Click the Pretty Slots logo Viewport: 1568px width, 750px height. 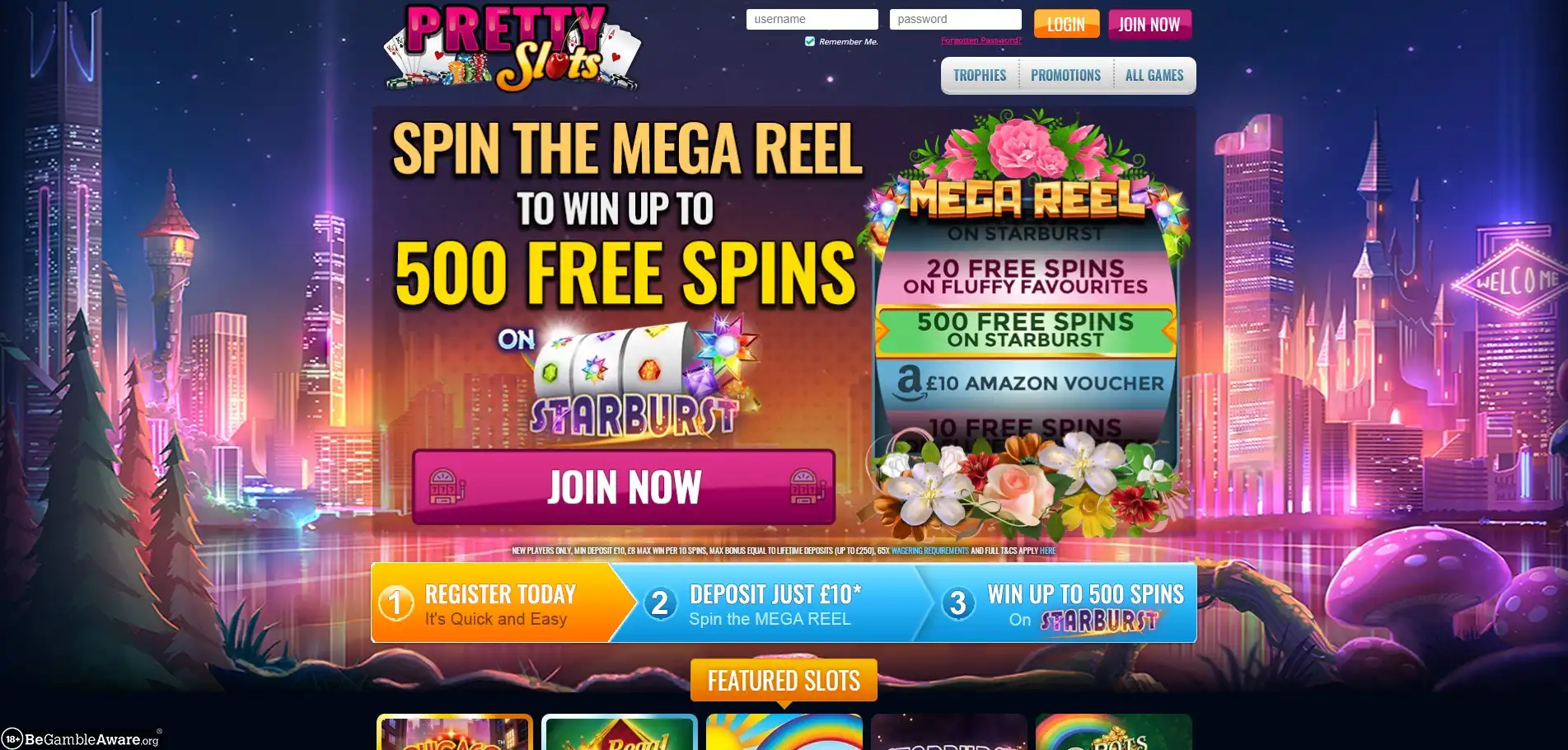coord(511,48)
